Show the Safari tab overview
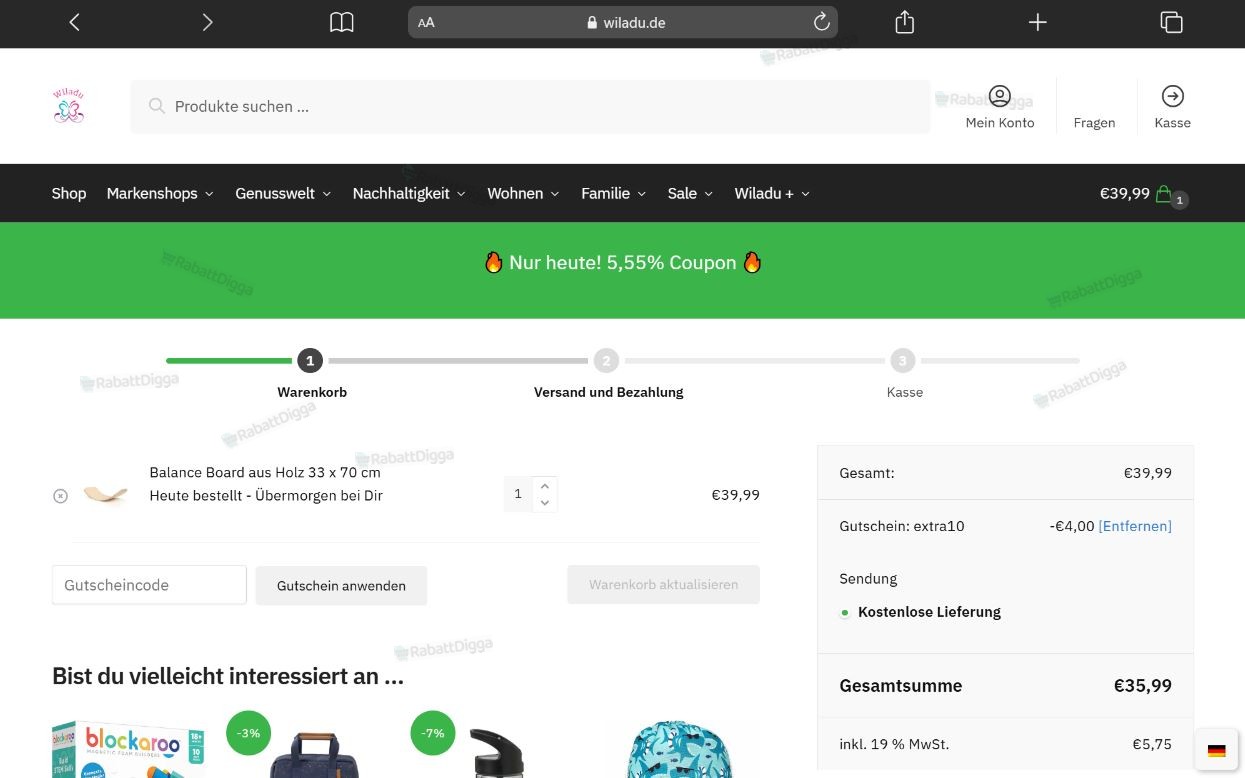Viewport: 1245px width, 778px height. pos(1171,22)
